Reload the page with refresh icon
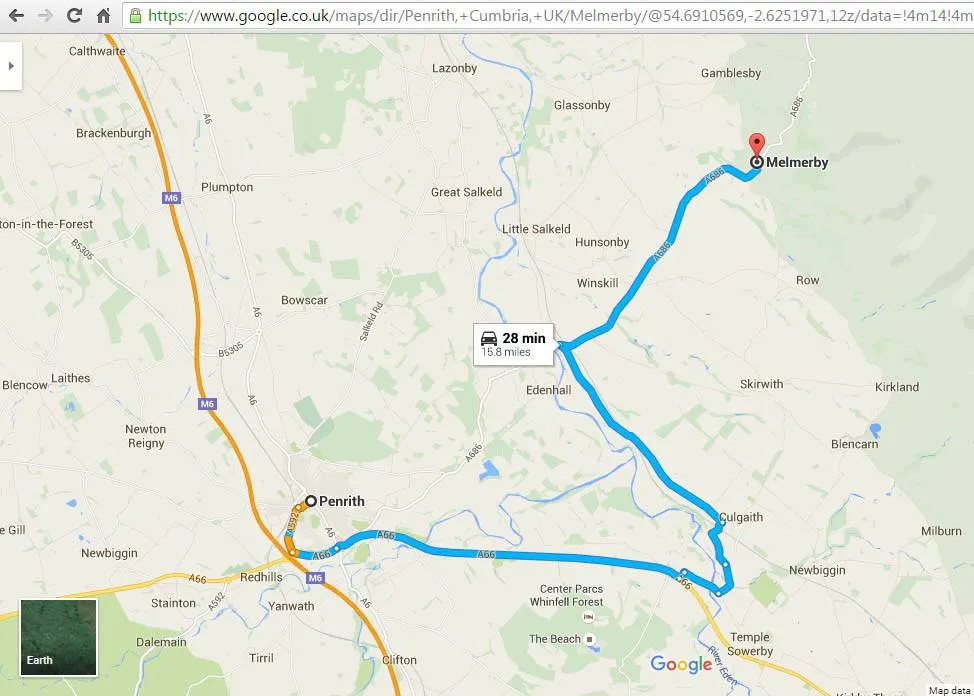The image size is (974, 696). [75, 16]
